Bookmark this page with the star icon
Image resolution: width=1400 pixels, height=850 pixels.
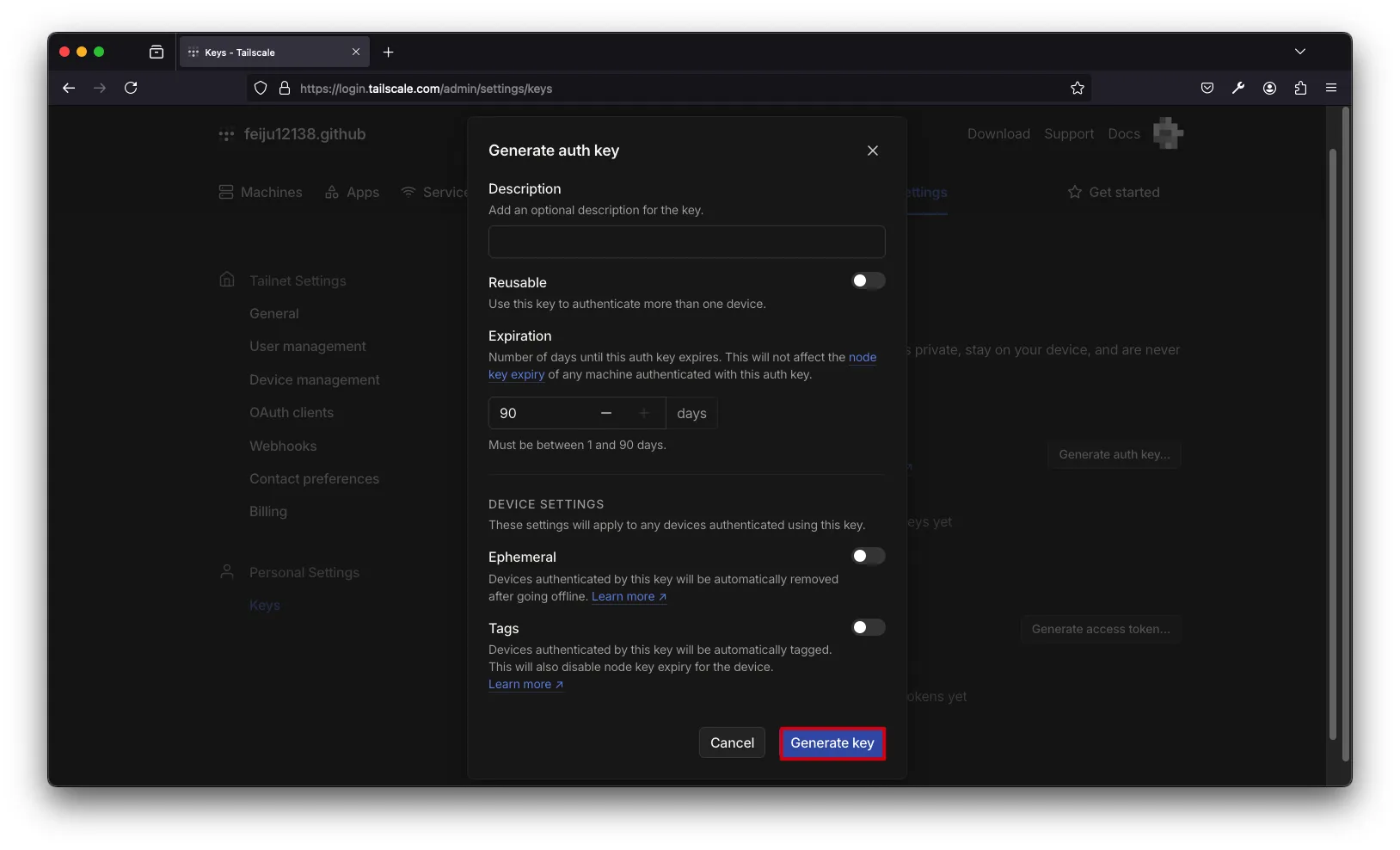[1078, 88]
